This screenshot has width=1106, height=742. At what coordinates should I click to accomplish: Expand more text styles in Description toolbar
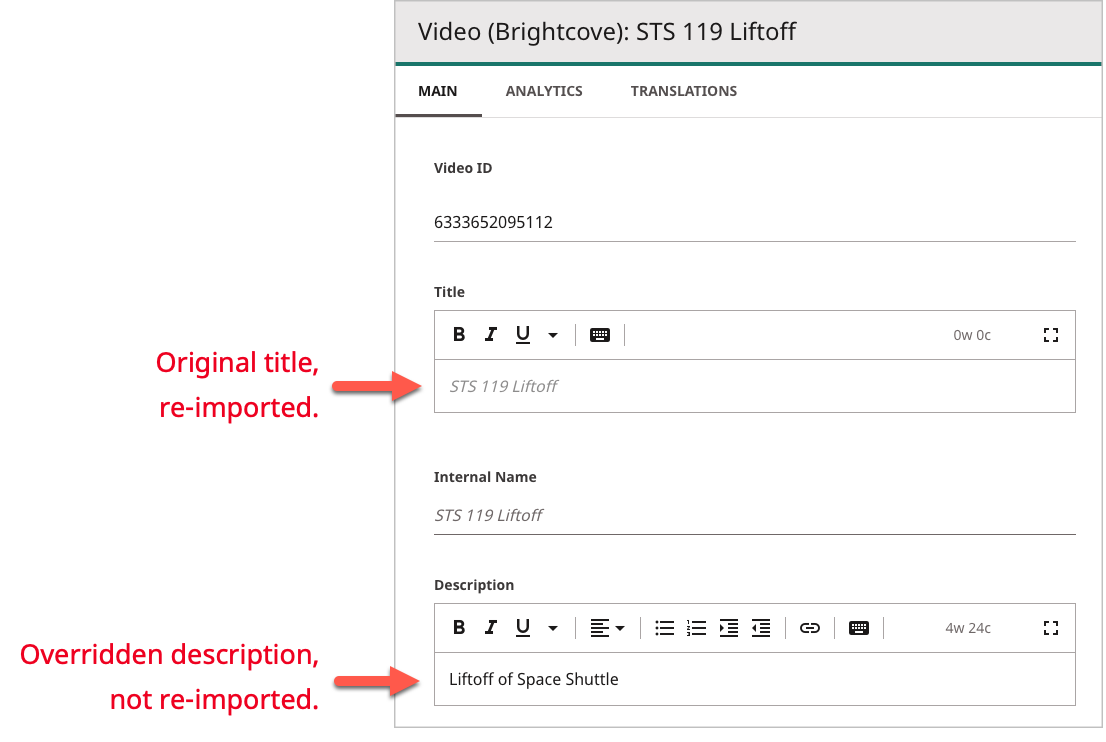pos(553,628)
